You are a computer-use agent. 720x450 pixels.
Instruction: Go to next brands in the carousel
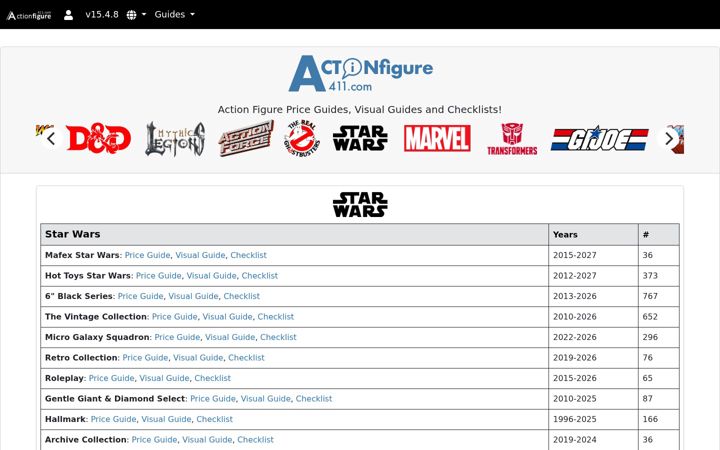(x=669, y=138)
